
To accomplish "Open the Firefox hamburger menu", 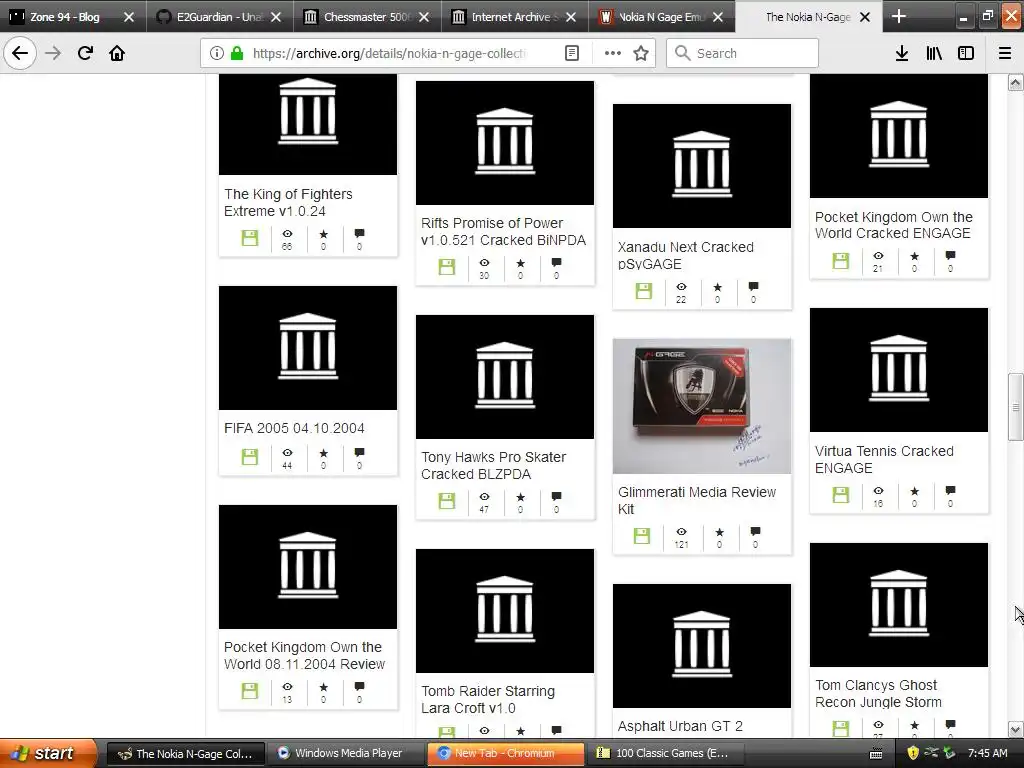I will [1005, 53].
